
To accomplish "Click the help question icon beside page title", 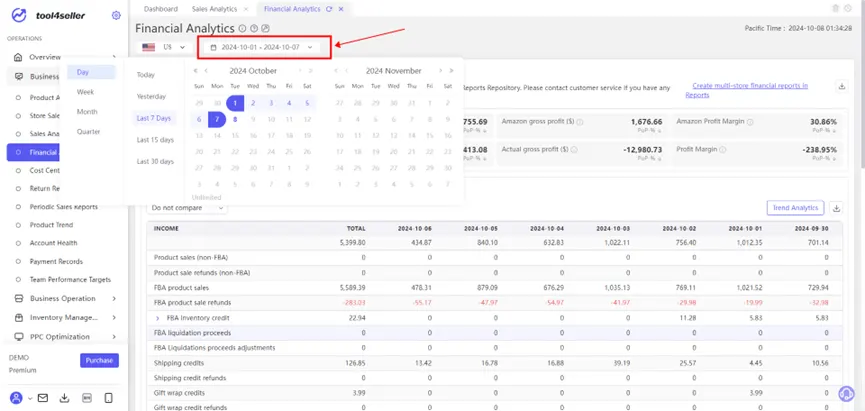I will (x=254, y=29).
